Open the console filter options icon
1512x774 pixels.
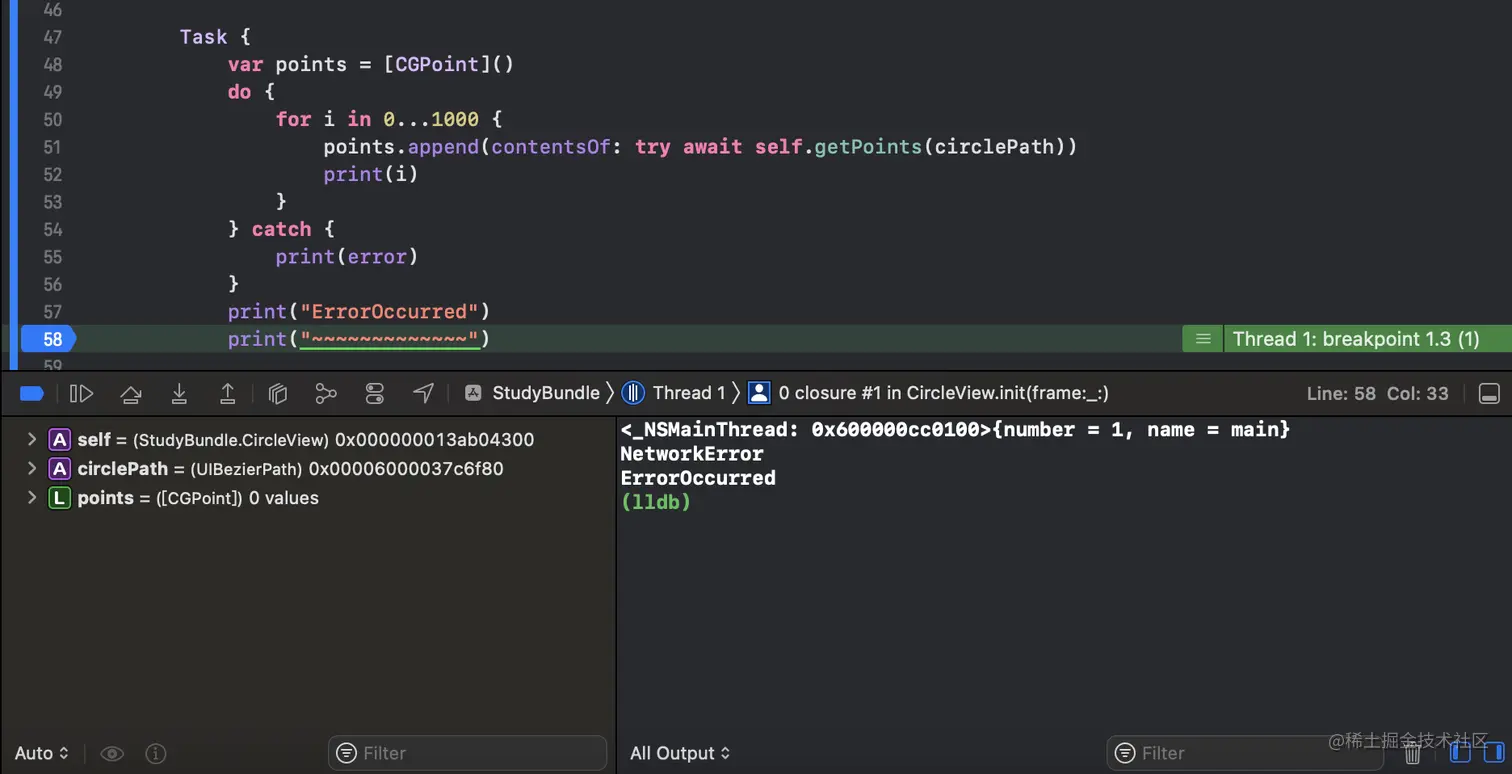click(x=1125, y=753)
